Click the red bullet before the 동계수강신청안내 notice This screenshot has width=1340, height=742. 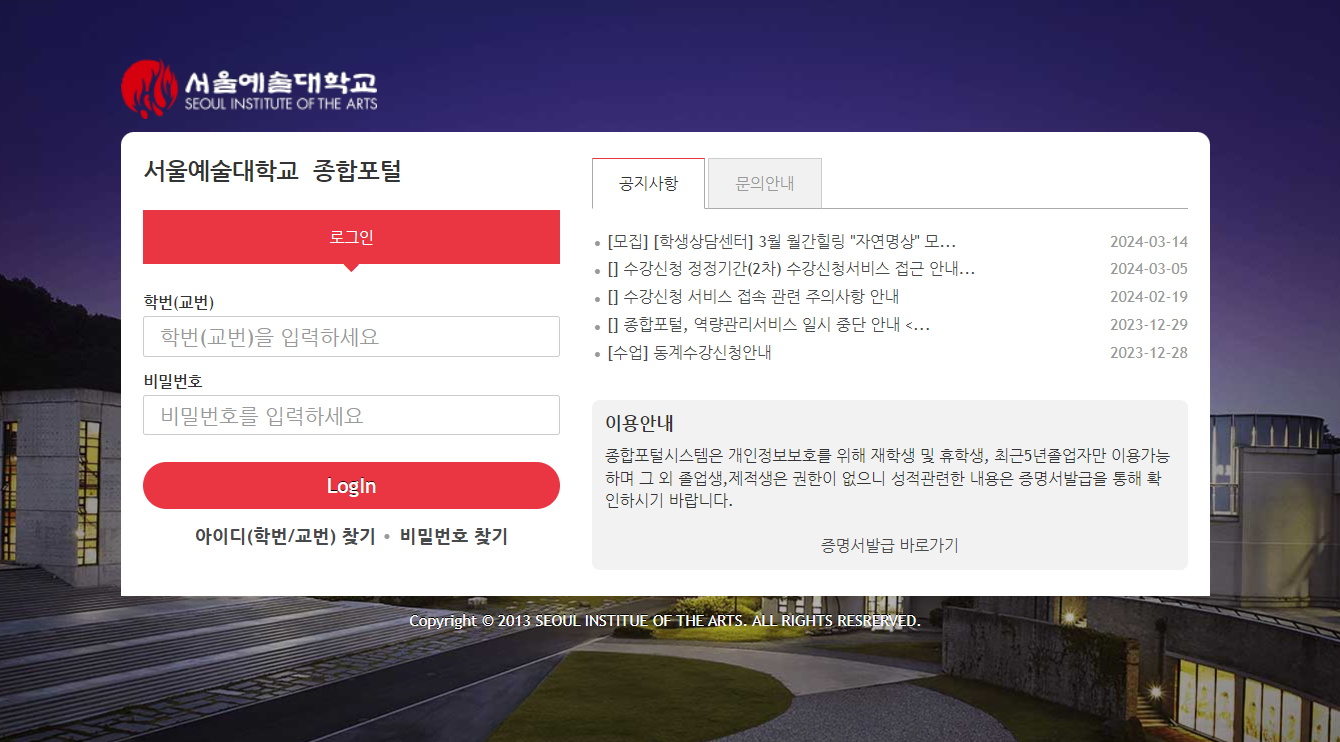600,352
